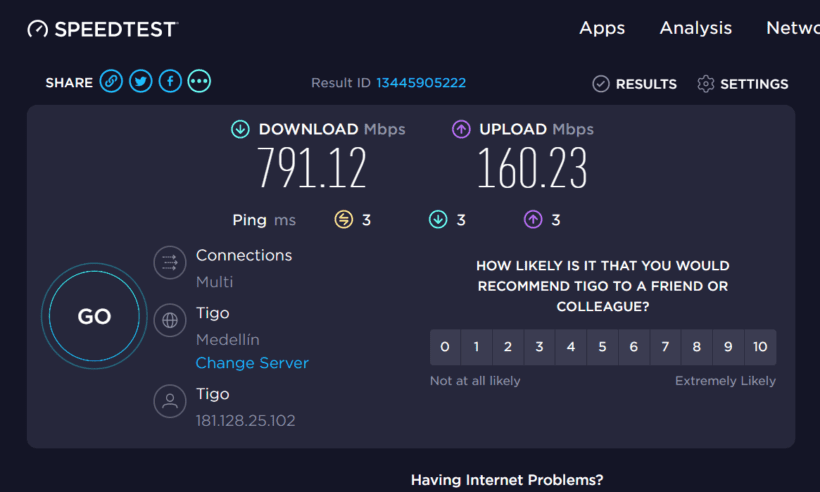The height and width of the screenshot is (492, 820).
Task: Click the Medellín server location
Action: (x=227, y=340)
